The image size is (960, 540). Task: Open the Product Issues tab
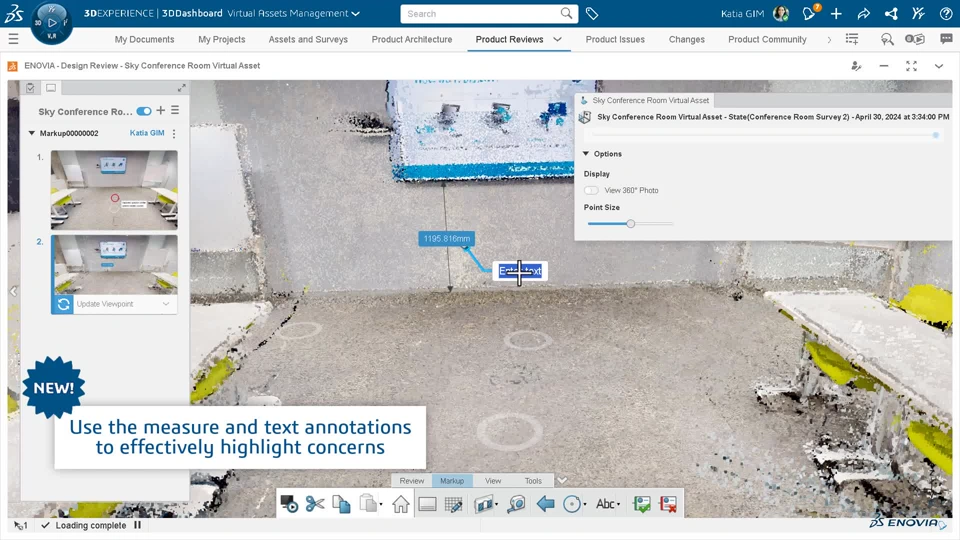(x=615, y=39)
